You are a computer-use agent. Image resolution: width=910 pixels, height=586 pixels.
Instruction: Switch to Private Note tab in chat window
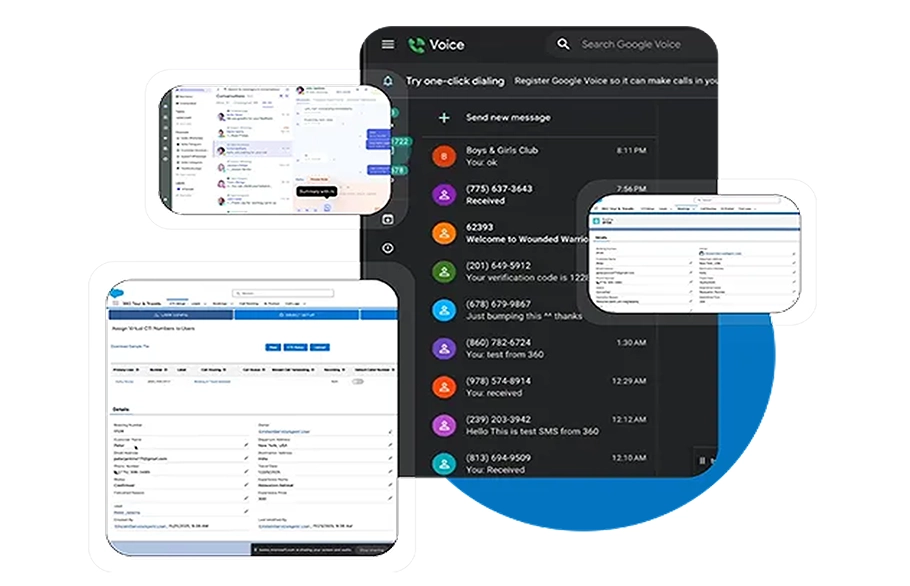coord(319,179)
